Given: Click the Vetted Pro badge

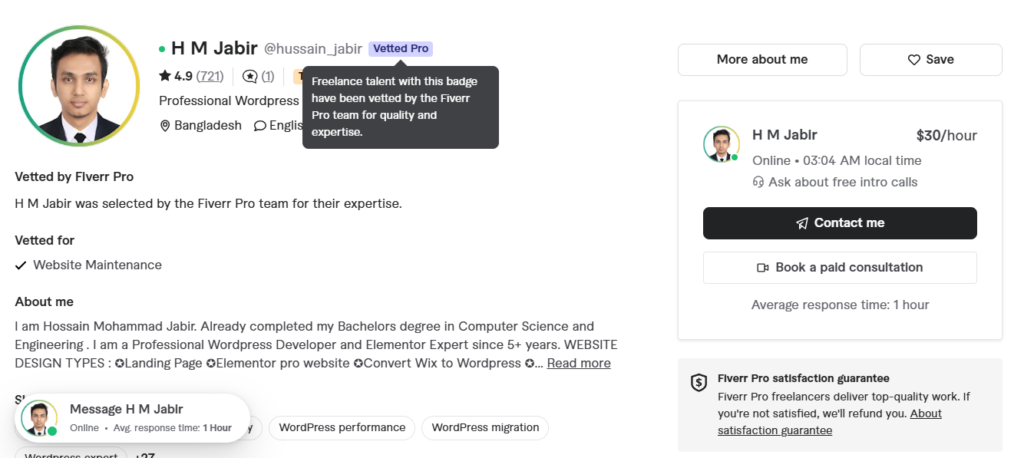Looking at the screenshot, I should click(400, 49).
